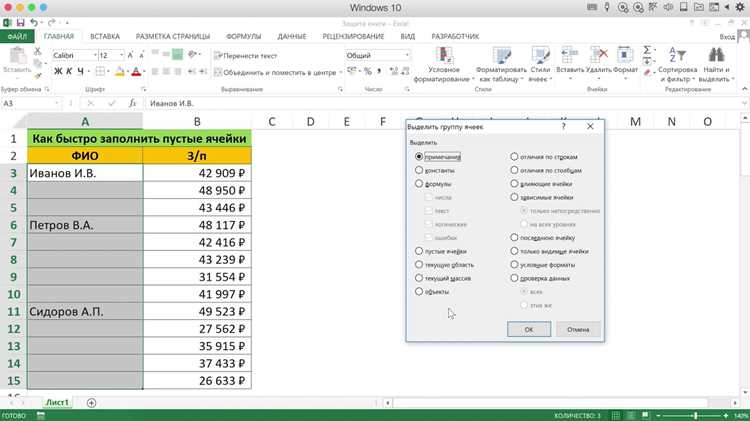Open the Calibri font name dropdown
750x421 pixels.
click(95, 55)
